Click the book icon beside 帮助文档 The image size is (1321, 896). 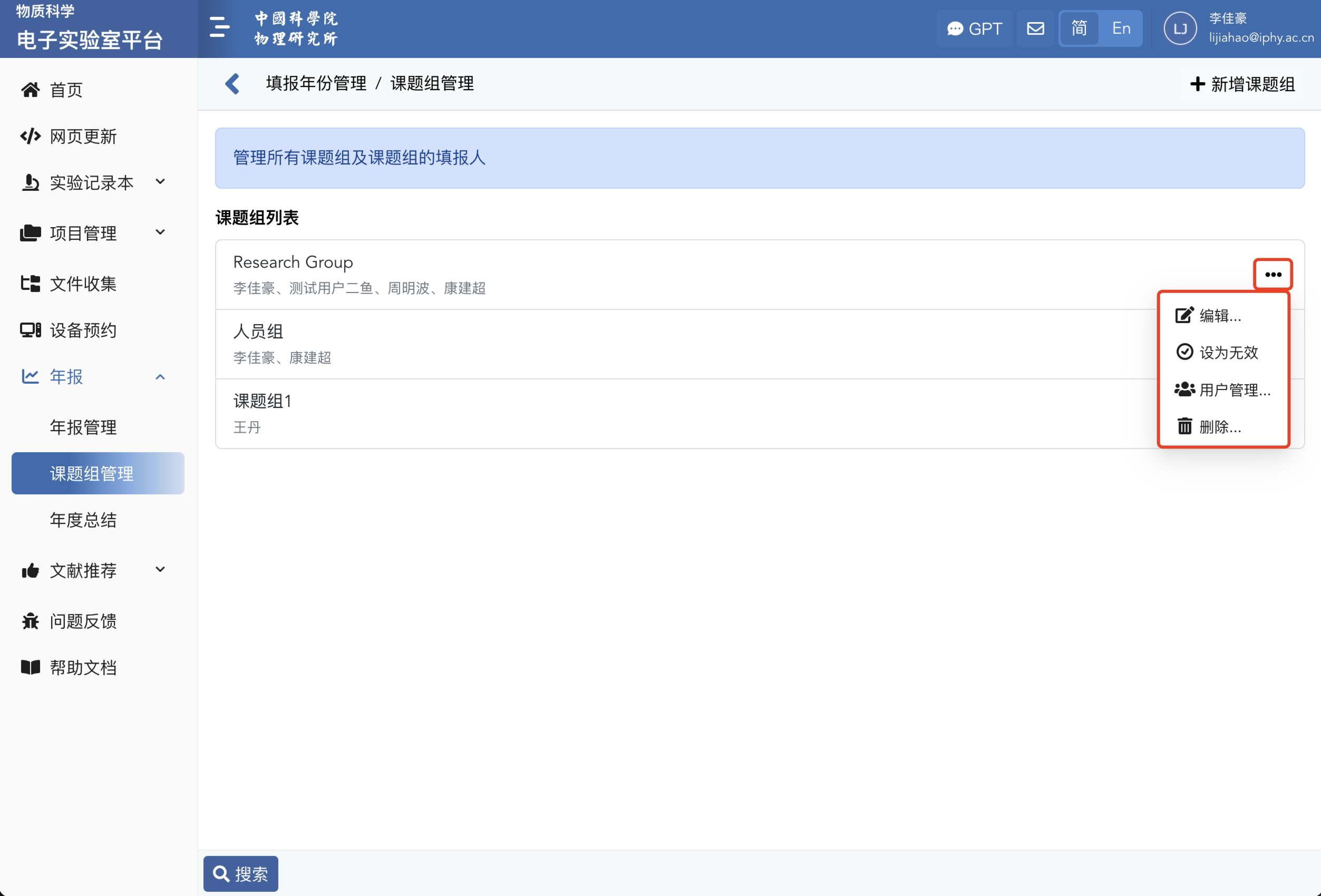click(x=30, y=667)
